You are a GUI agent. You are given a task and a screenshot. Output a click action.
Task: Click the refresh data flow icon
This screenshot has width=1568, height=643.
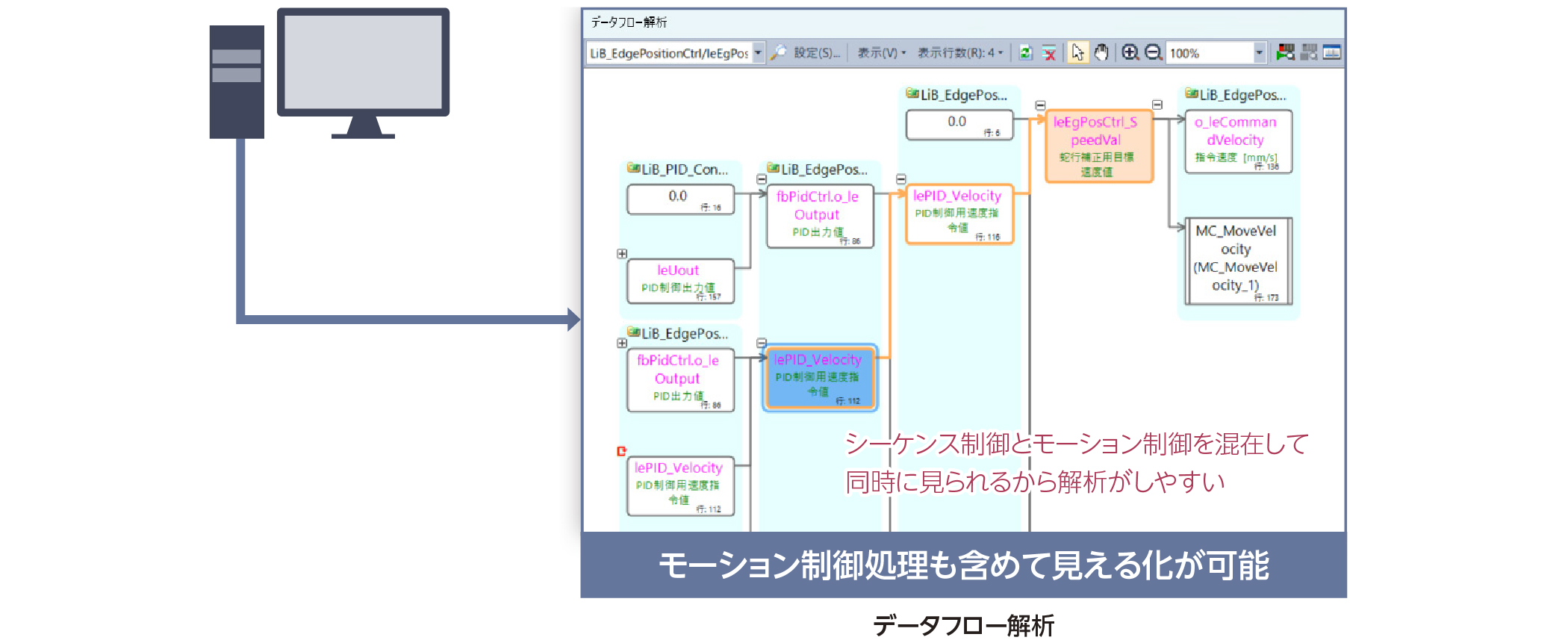click(x=1026, y=53)
